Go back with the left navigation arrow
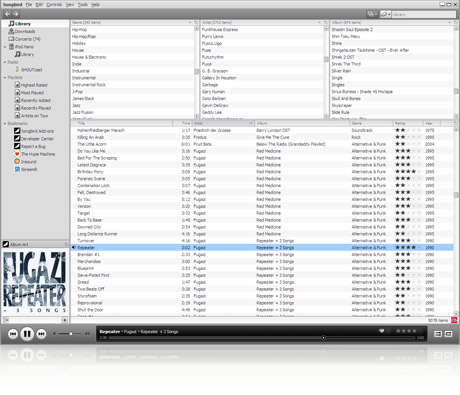 pyautogui.click(x=8, y=14)
